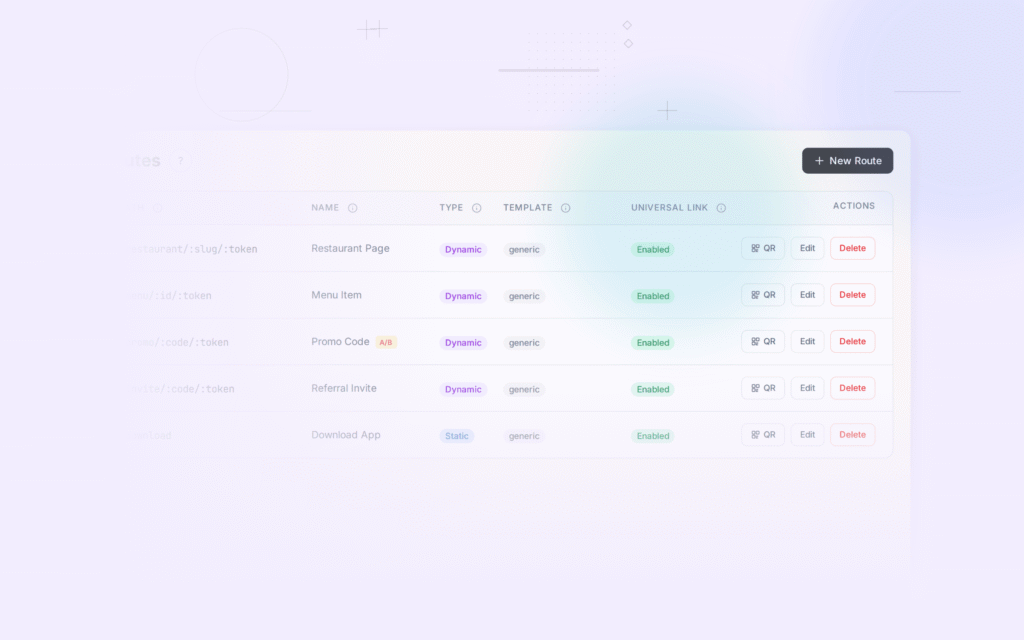
Task: Click generic template tag in Menu Item row
Action: pos(524,296)
